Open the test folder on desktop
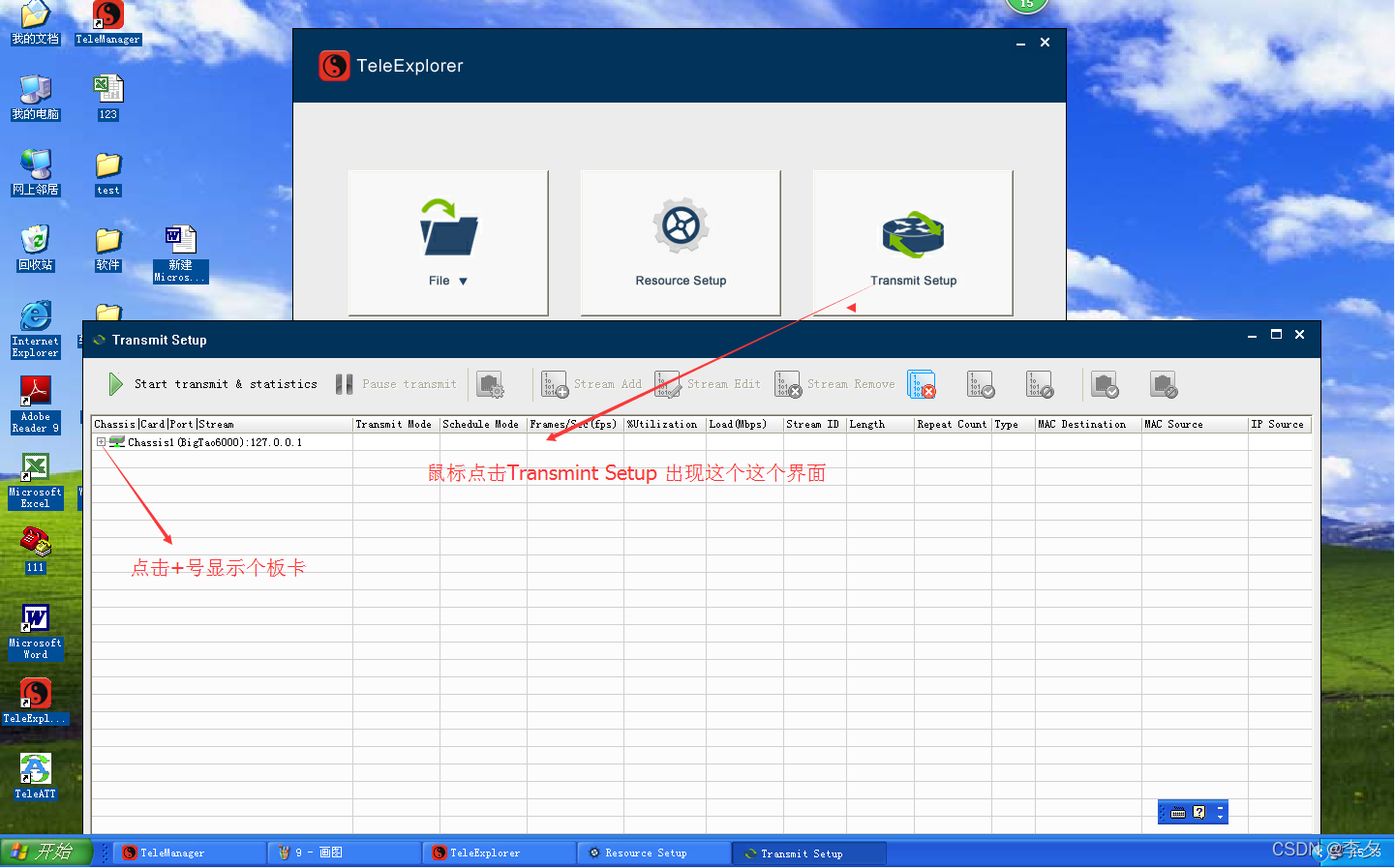1395x868 pixels. [108, 174]
